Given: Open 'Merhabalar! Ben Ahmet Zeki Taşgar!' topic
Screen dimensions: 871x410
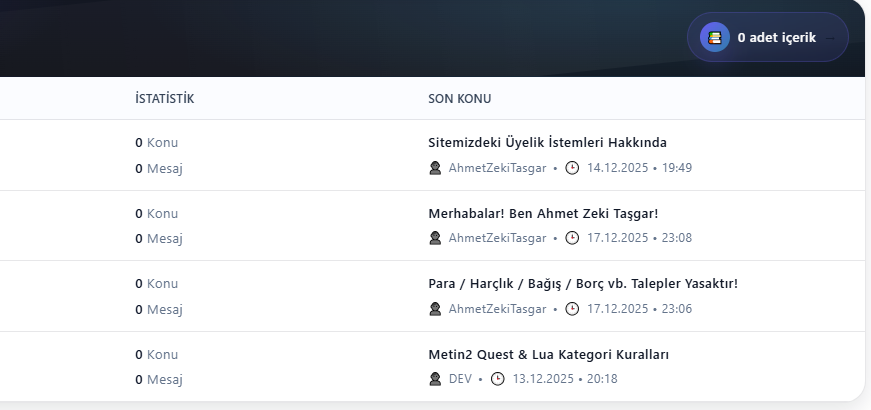Looking at the screenshot, I should click(543, 213).
